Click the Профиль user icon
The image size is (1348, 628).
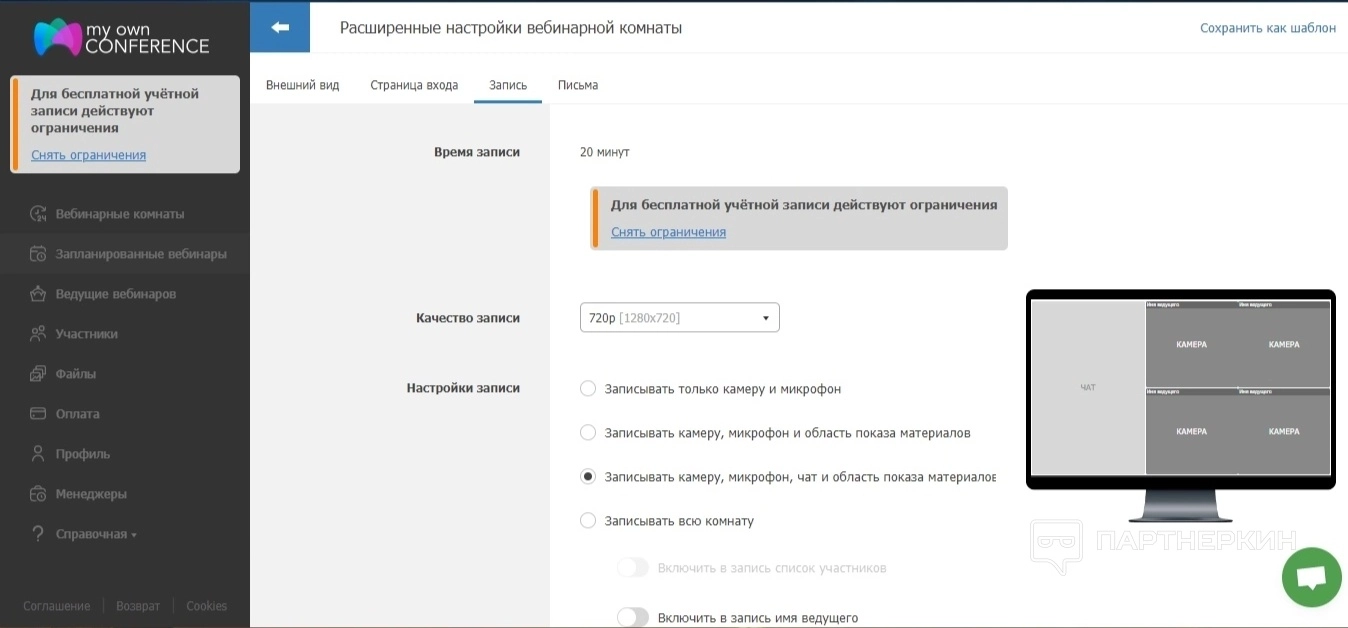click(39, 454)
